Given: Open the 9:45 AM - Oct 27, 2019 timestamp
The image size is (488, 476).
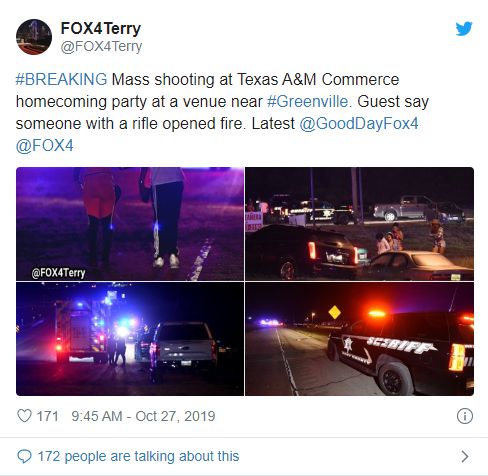Looking at the screenshot, I should (143, 416).
